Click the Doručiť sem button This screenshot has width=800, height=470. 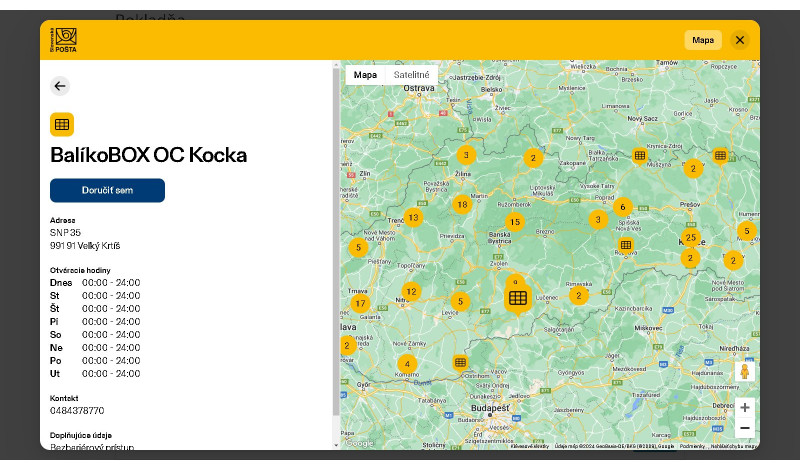(x=107, y=190)
